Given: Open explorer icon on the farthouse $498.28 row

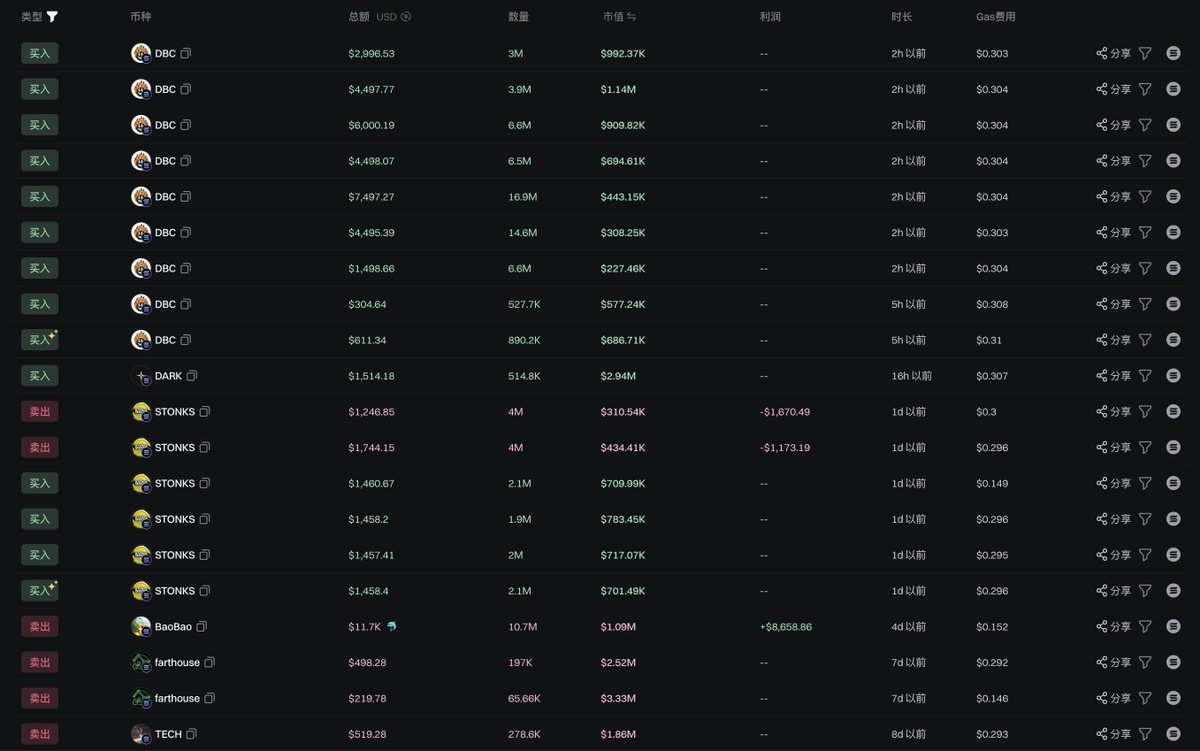Looking at the screenshot, I should (x=1173, y=663).
